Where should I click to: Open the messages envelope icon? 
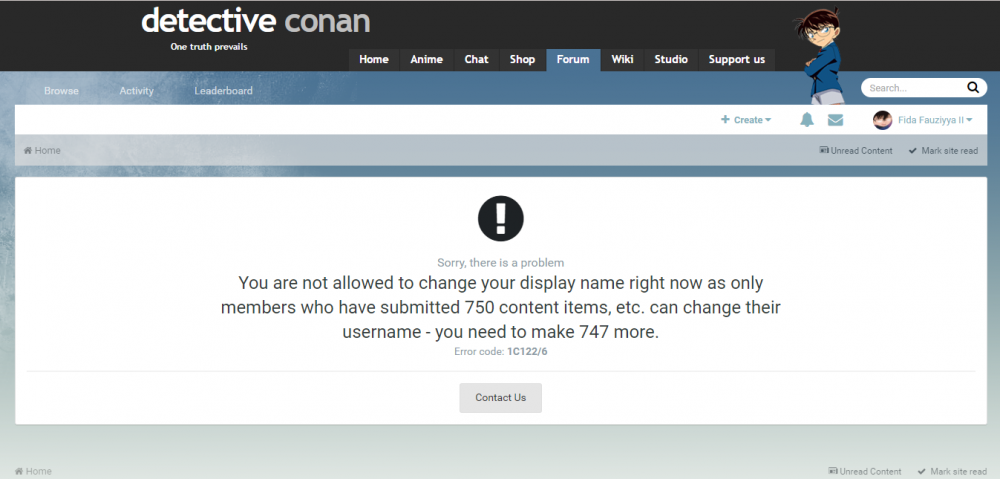tap(835, 120)
